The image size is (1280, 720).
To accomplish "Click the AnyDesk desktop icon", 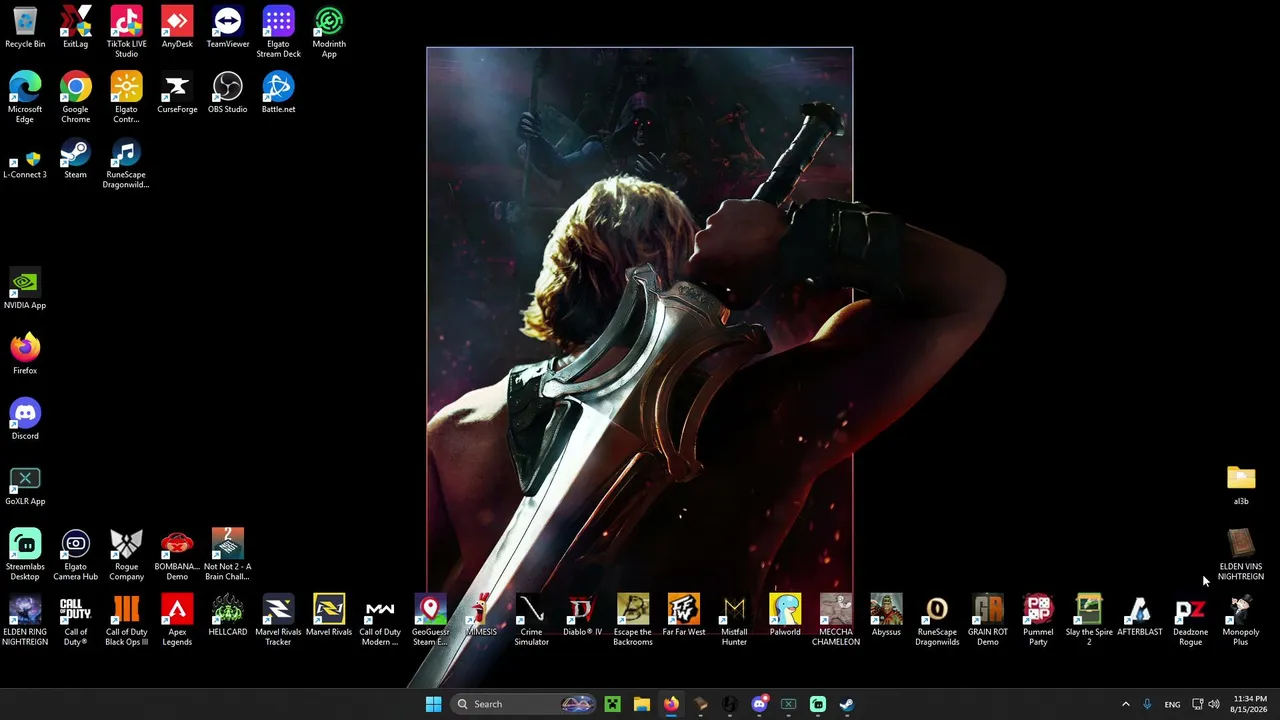I will pyautogui.click(x=177, y=28).
